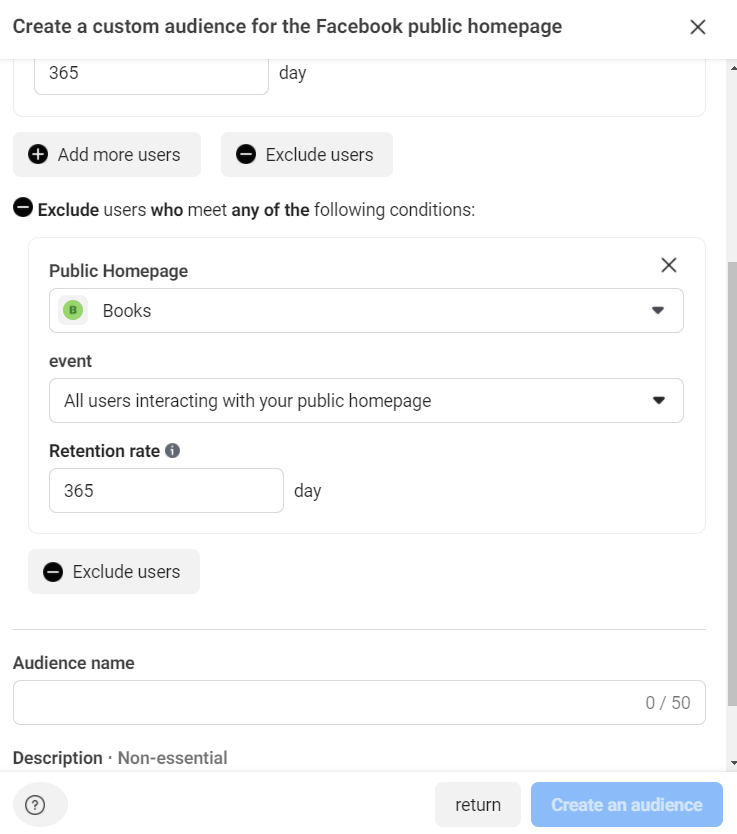
Task: Click the Retention rate info icon
Action: pos(172,451)
